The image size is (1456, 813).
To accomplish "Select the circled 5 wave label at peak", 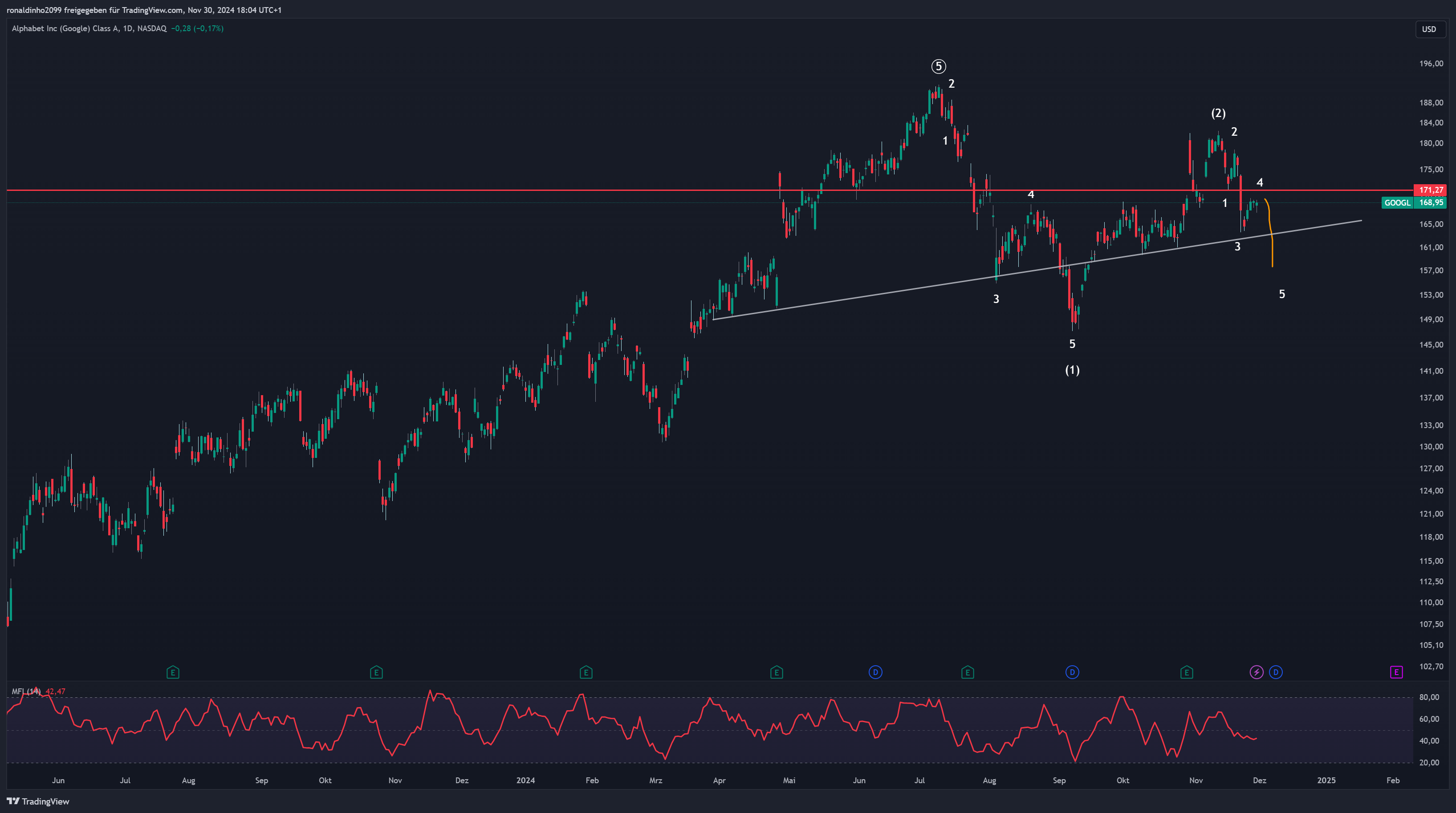I will [938, 67].
